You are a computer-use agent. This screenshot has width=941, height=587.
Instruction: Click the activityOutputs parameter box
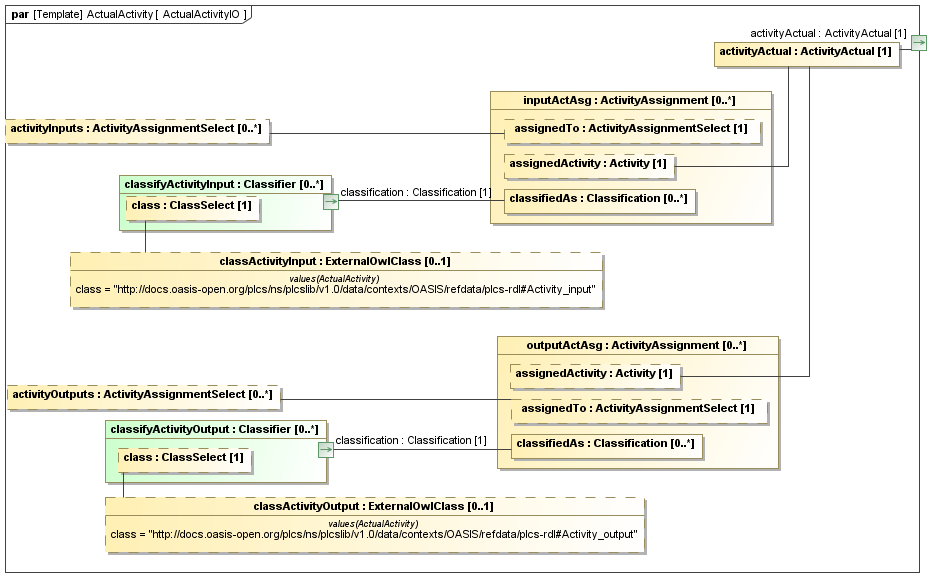[142, 395]
